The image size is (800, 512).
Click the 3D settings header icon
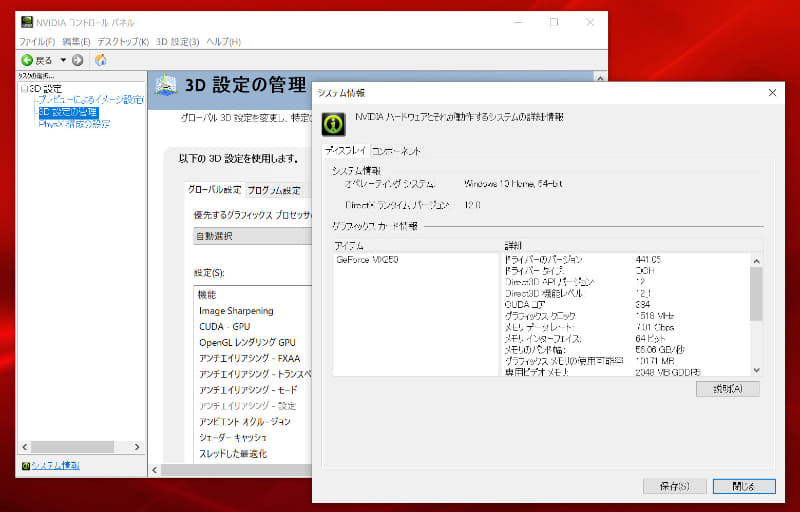166,85
